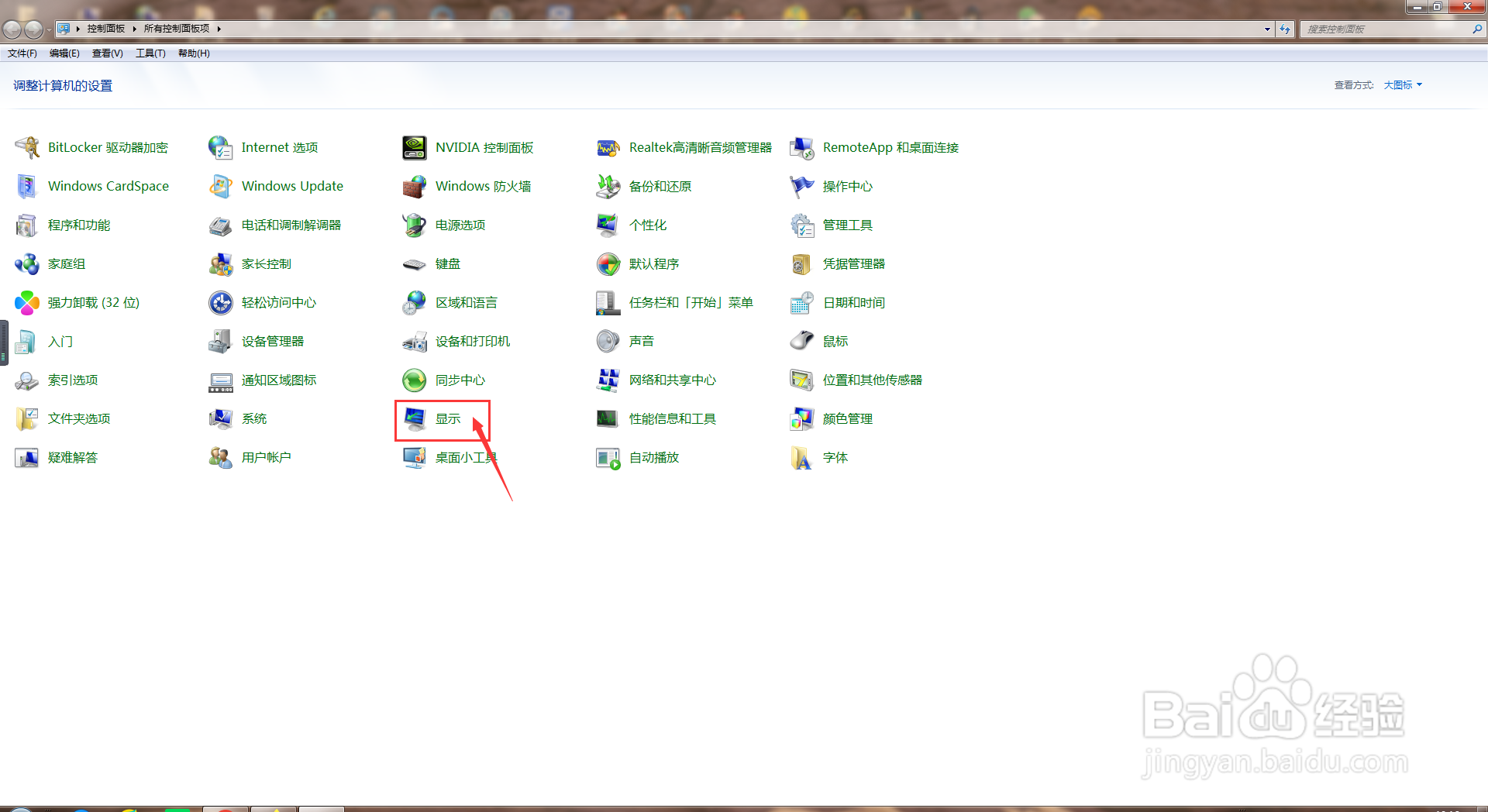This screenshot has width=1488, height=812.
Task: Open 默认程序 icon
Action: tap(608, 263)
